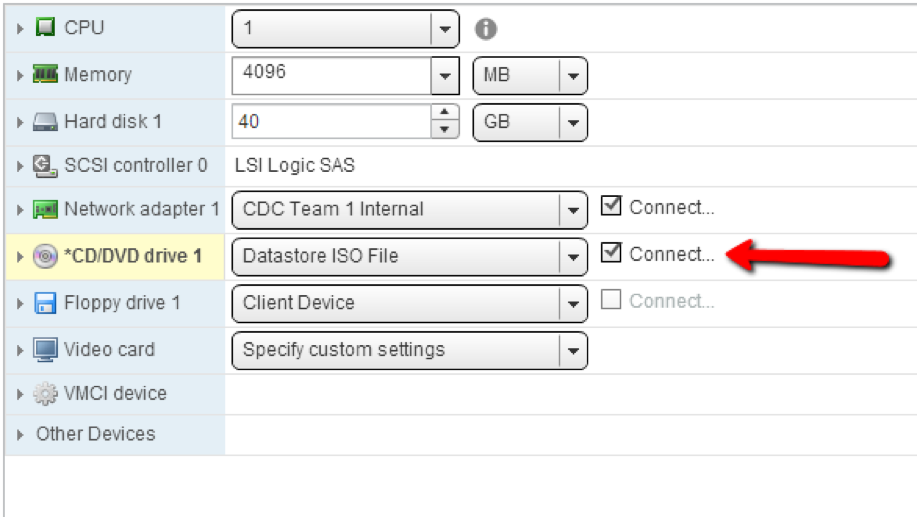
Task: Open the Video card settings dropdown
Action: (x=573, y=350)
